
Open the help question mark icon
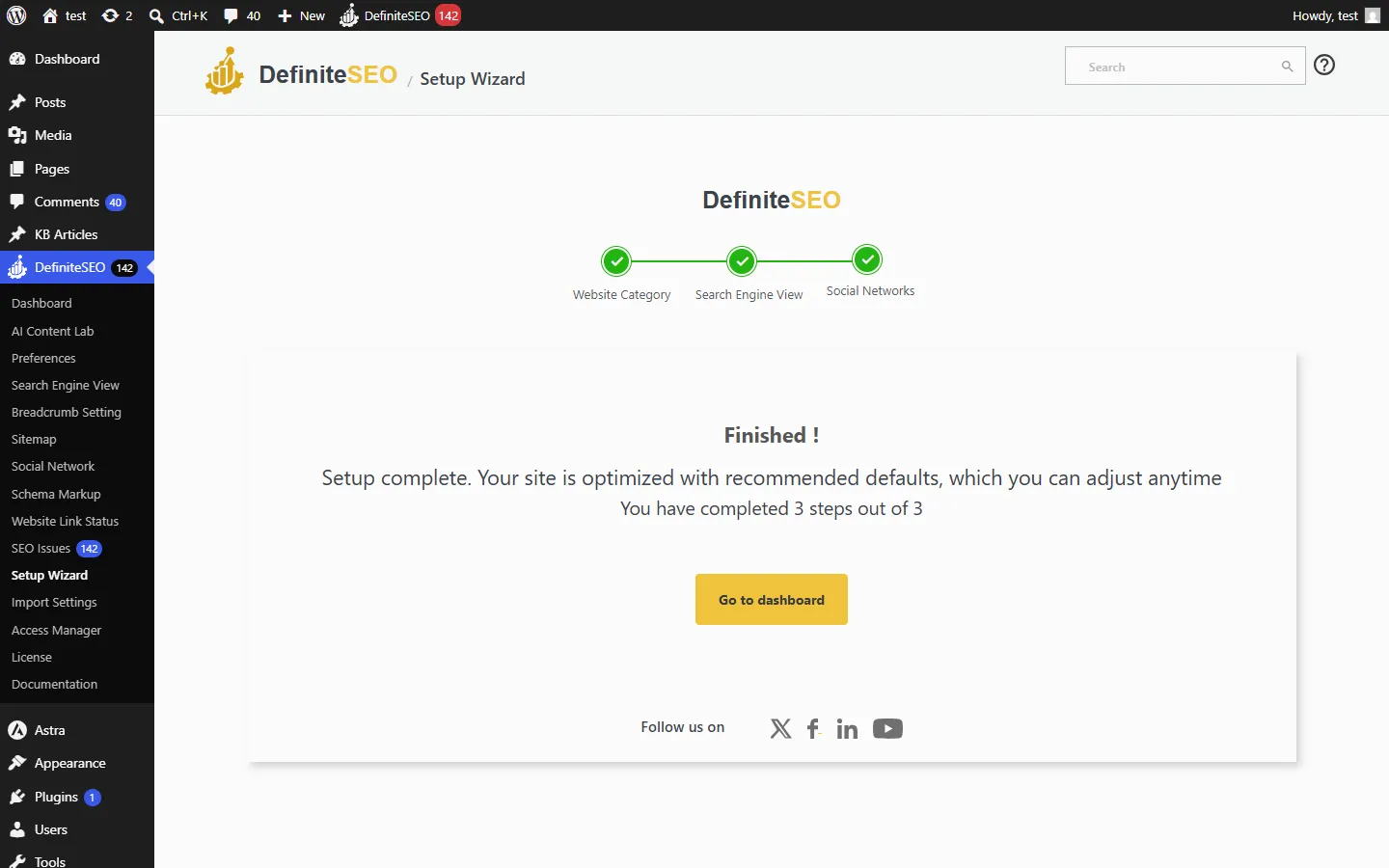coord(1324,65)
